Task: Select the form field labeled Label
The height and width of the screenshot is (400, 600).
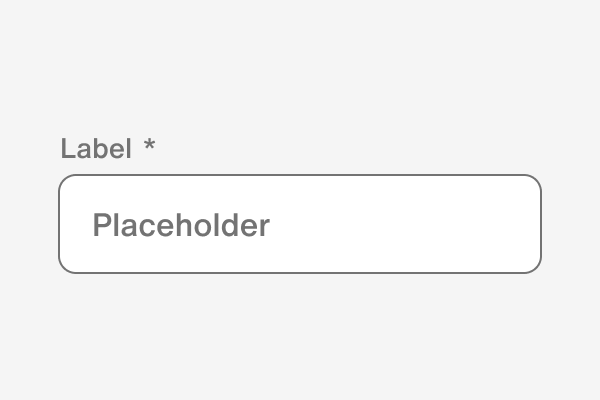Action: point(300,224)
